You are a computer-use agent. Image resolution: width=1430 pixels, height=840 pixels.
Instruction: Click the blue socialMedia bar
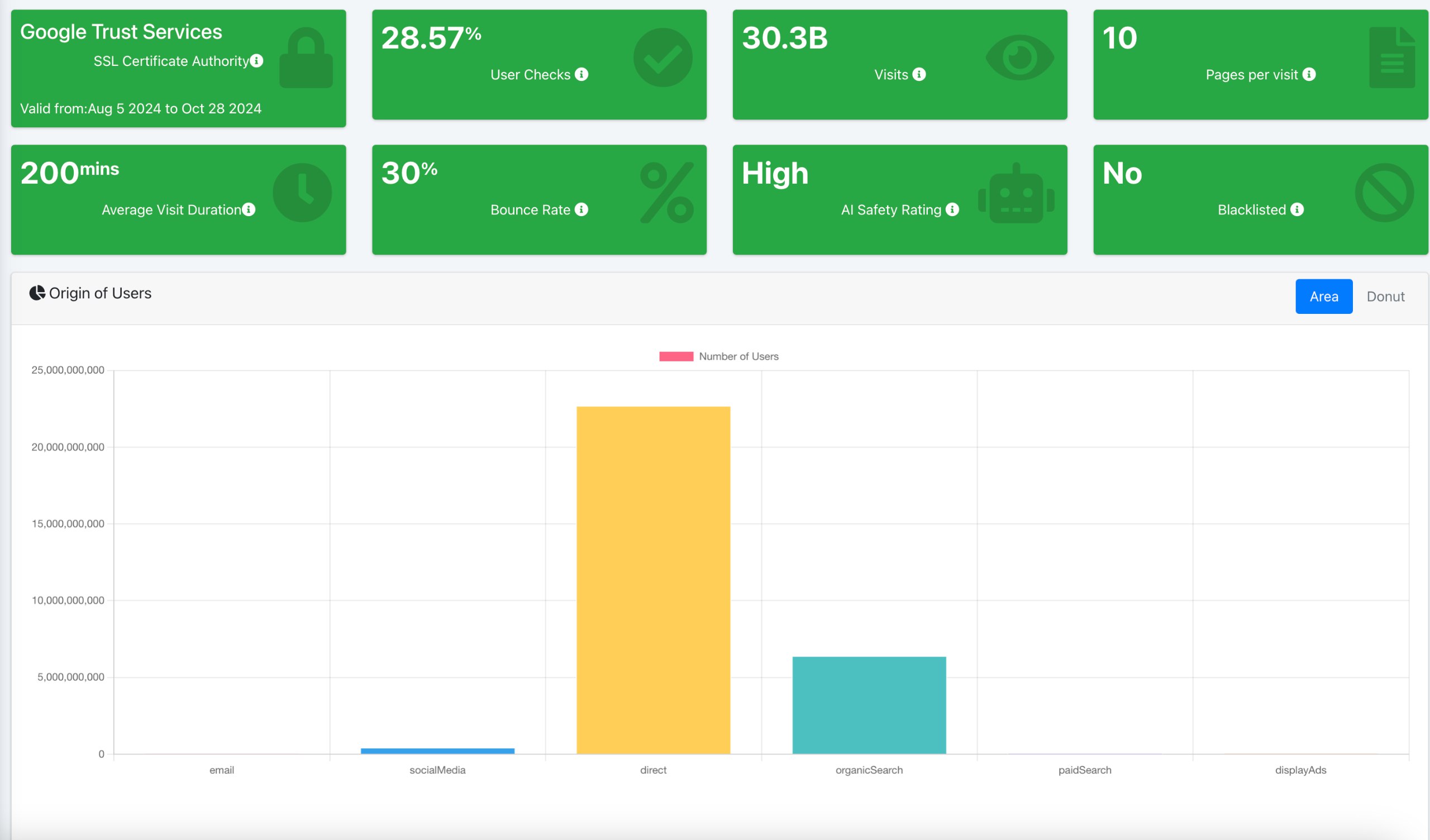437,751
